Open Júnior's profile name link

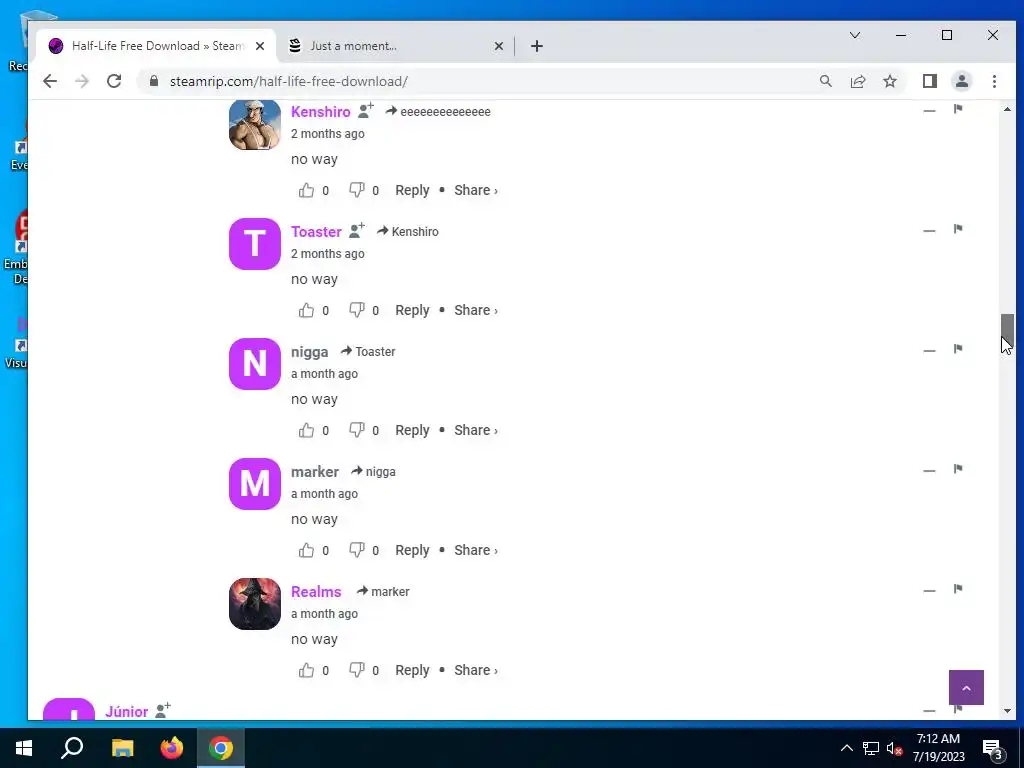127,712
